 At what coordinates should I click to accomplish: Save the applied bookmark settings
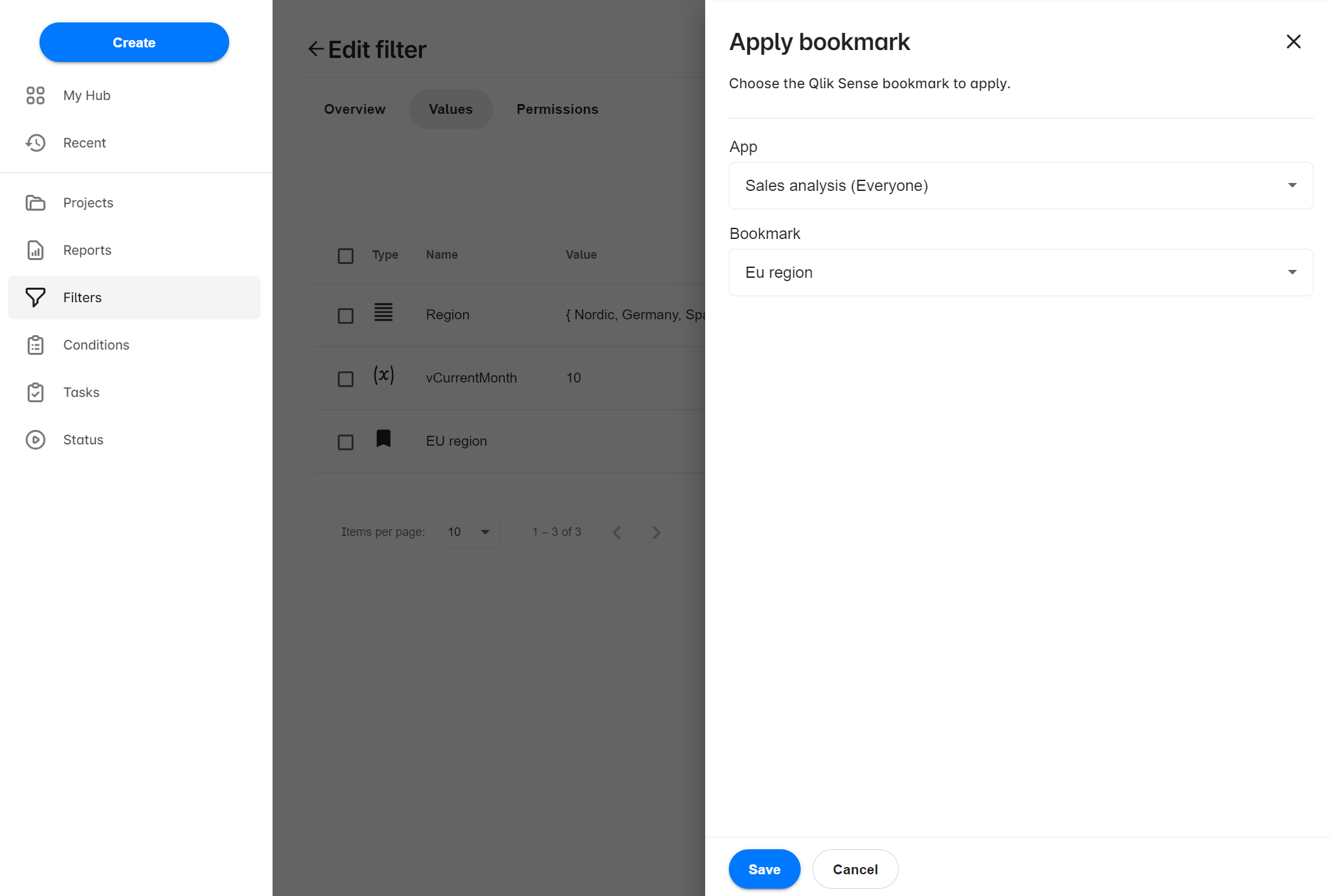[765, 869]
